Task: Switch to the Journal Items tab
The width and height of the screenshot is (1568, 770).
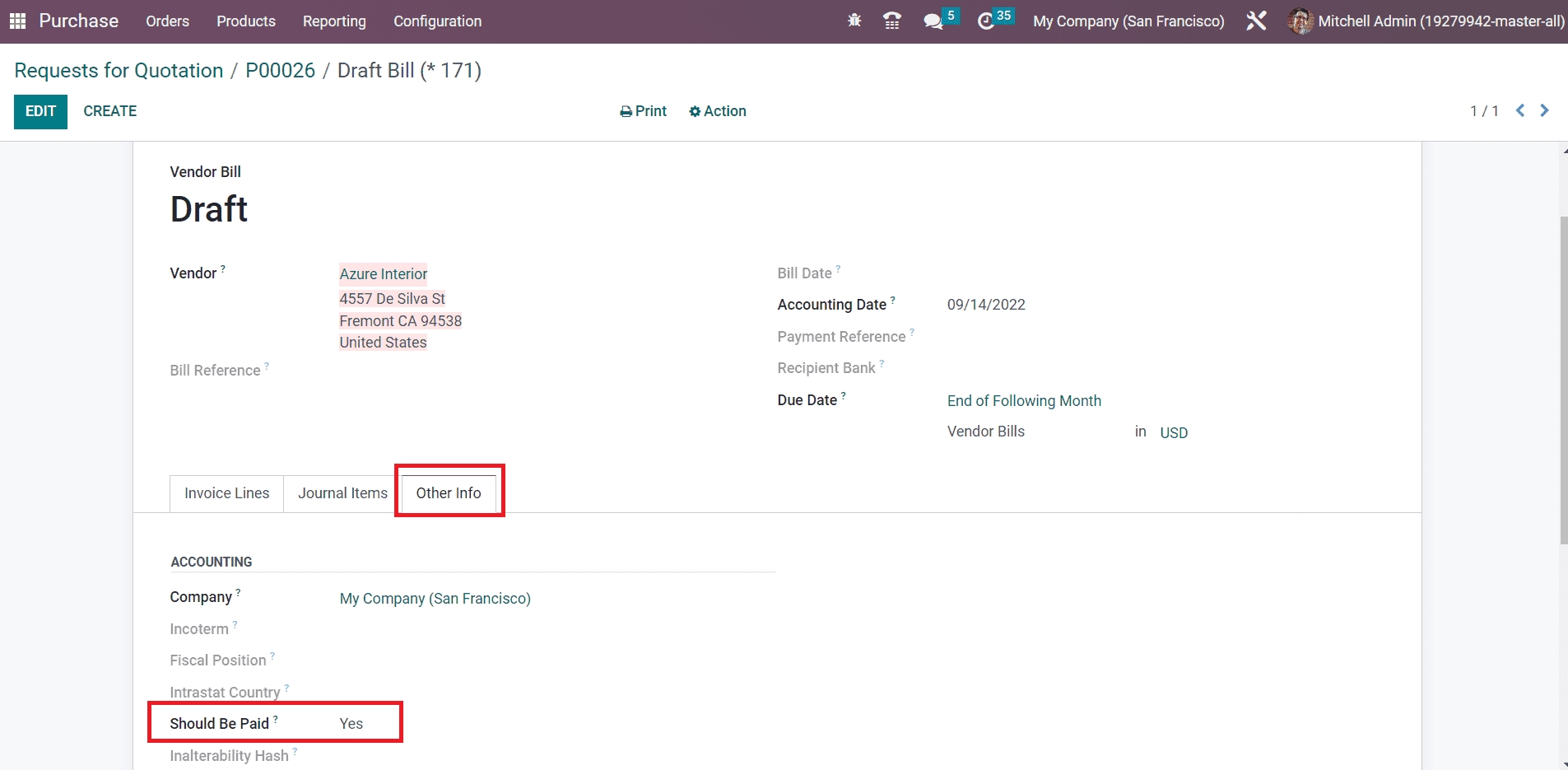Action: click(x=342, y=493)
